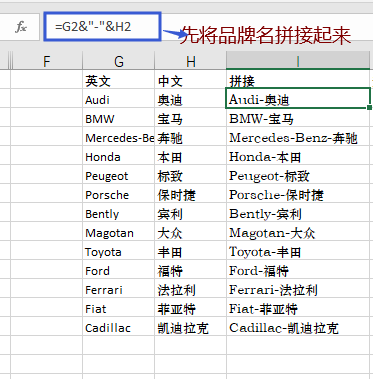Click cell 宾利 in column H
The width and height of the screenshot is (373, 379).
click(x=191, y=213)
